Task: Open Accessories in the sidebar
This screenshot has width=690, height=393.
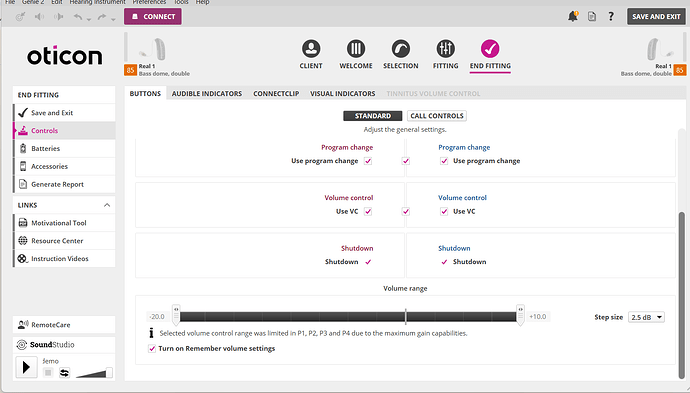Action: [x=64, y=166]
